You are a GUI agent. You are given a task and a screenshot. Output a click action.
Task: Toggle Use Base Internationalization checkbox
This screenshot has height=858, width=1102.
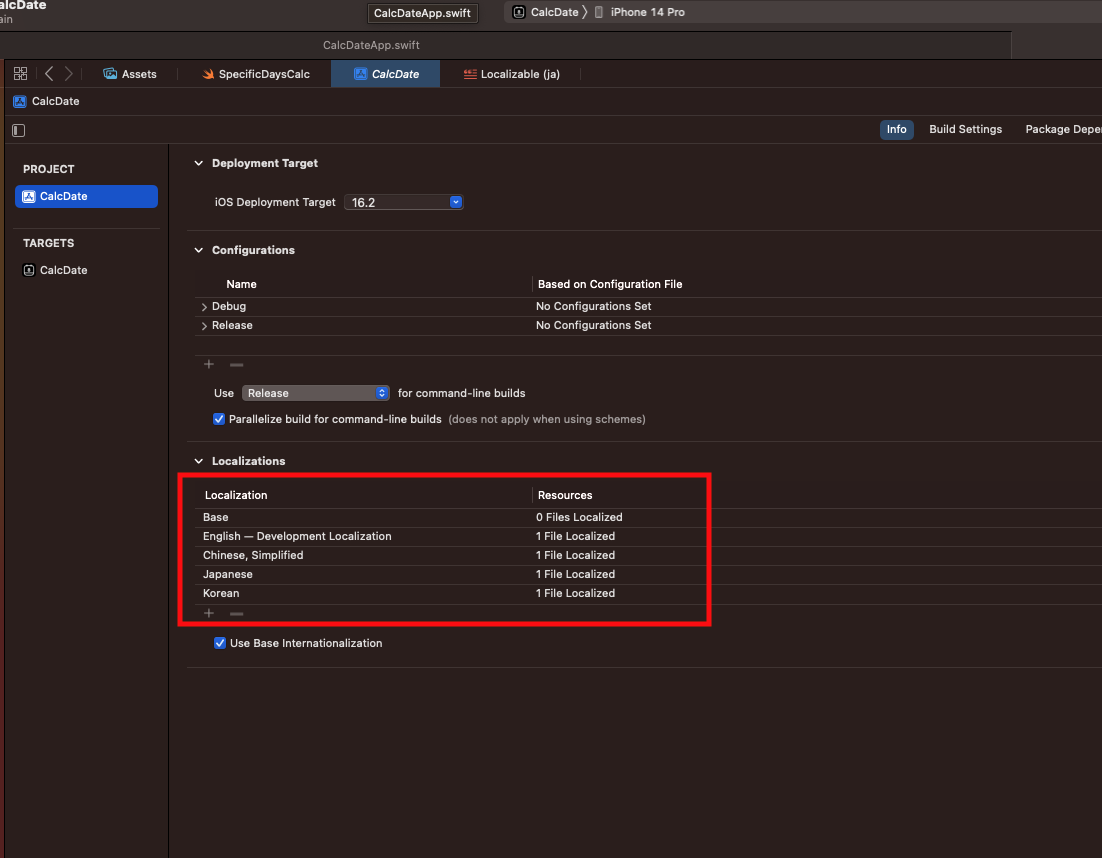point(220,643)
